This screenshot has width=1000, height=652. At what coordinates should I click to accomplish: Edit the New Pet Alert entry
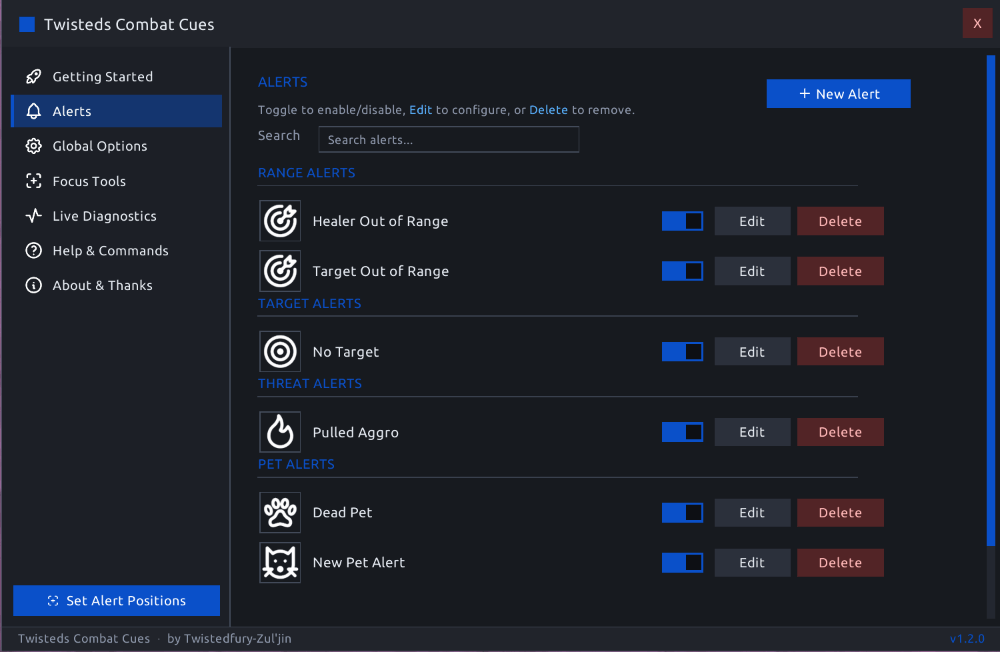point(752,563)
